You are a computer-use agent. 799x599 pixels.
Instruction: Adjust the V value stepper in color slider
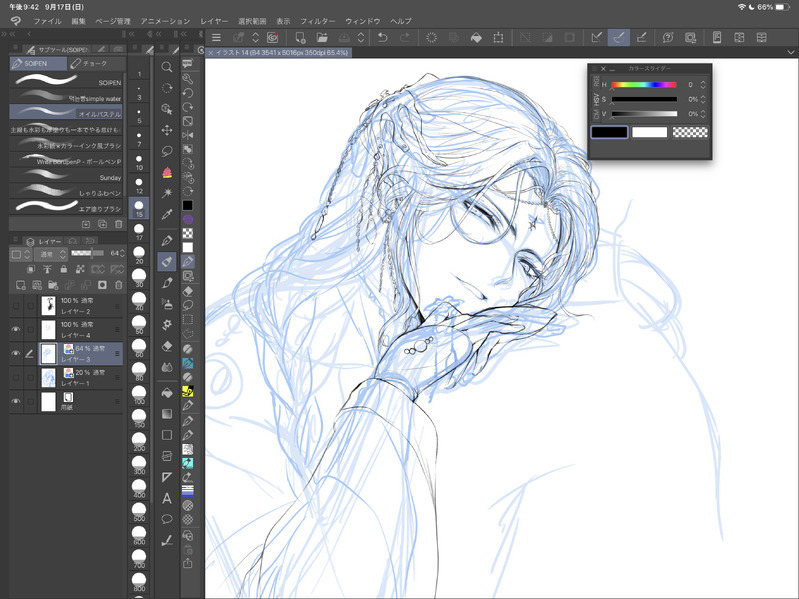pyautogui.click(x=703, y=114)
